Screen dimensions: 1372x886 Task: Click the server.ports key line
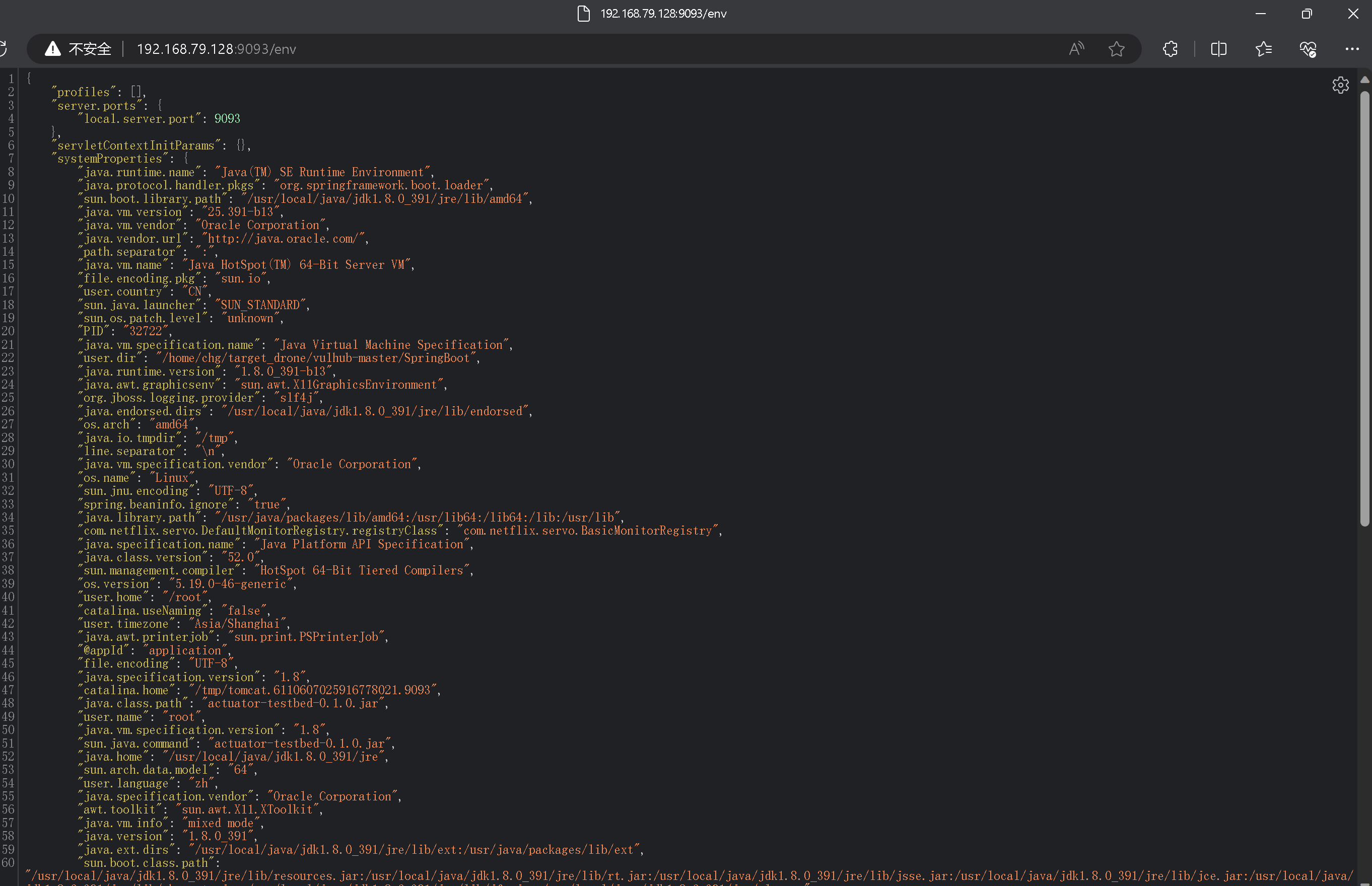pos(96,105)
